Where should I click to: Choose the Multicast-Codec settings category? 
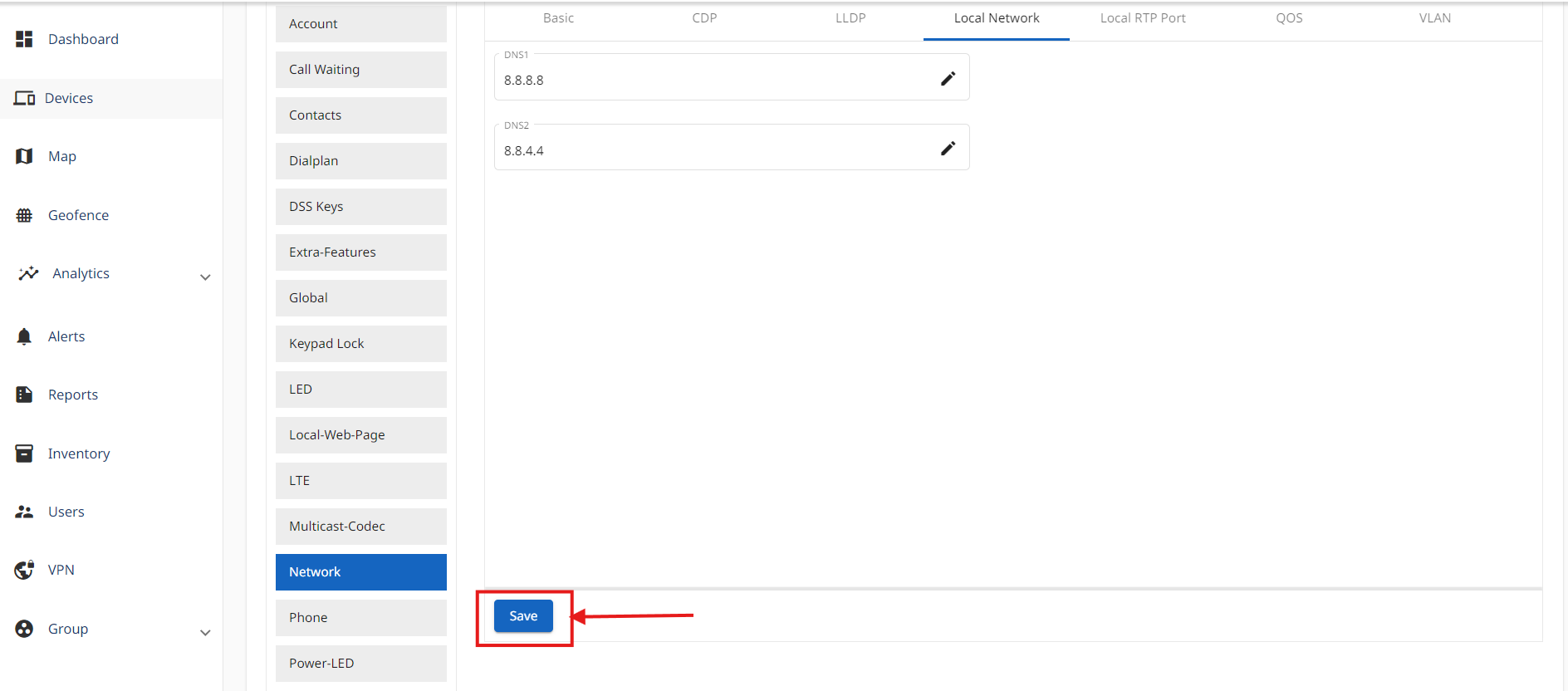click(360, 527)
